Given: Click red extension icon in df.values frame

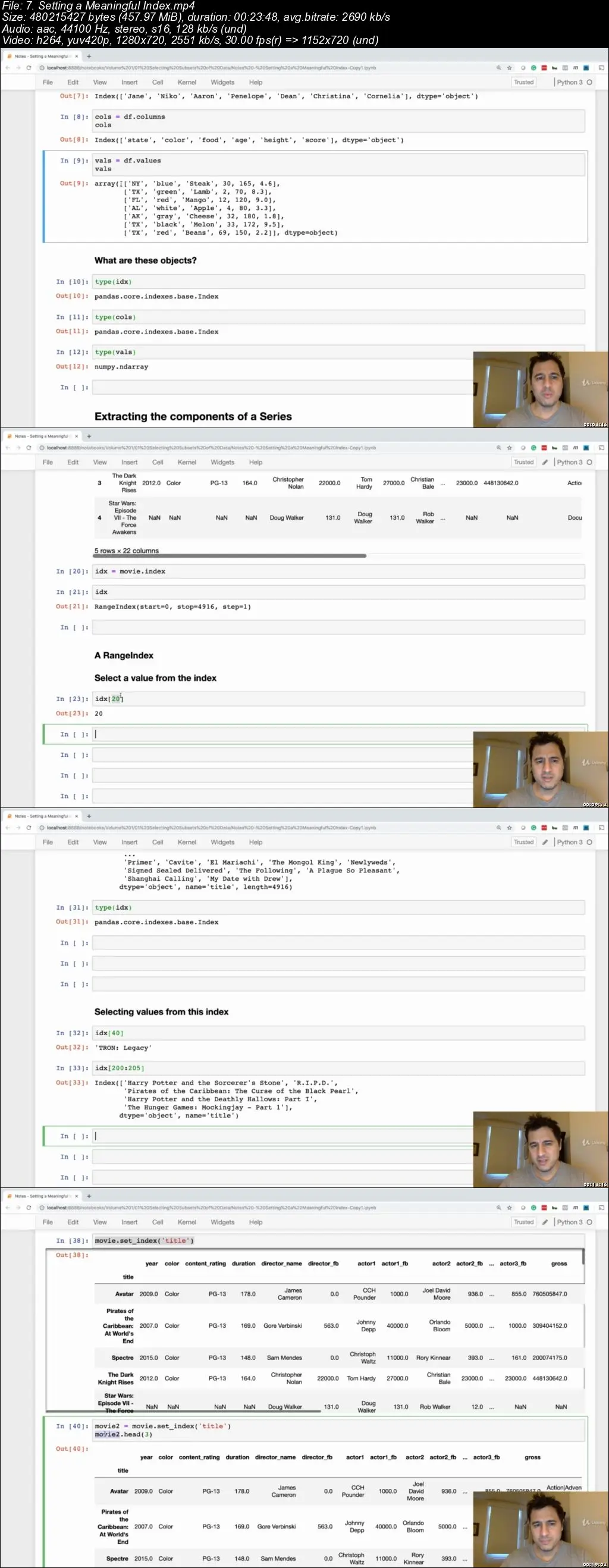Looking at the screenshot, I should pos(544,68).
